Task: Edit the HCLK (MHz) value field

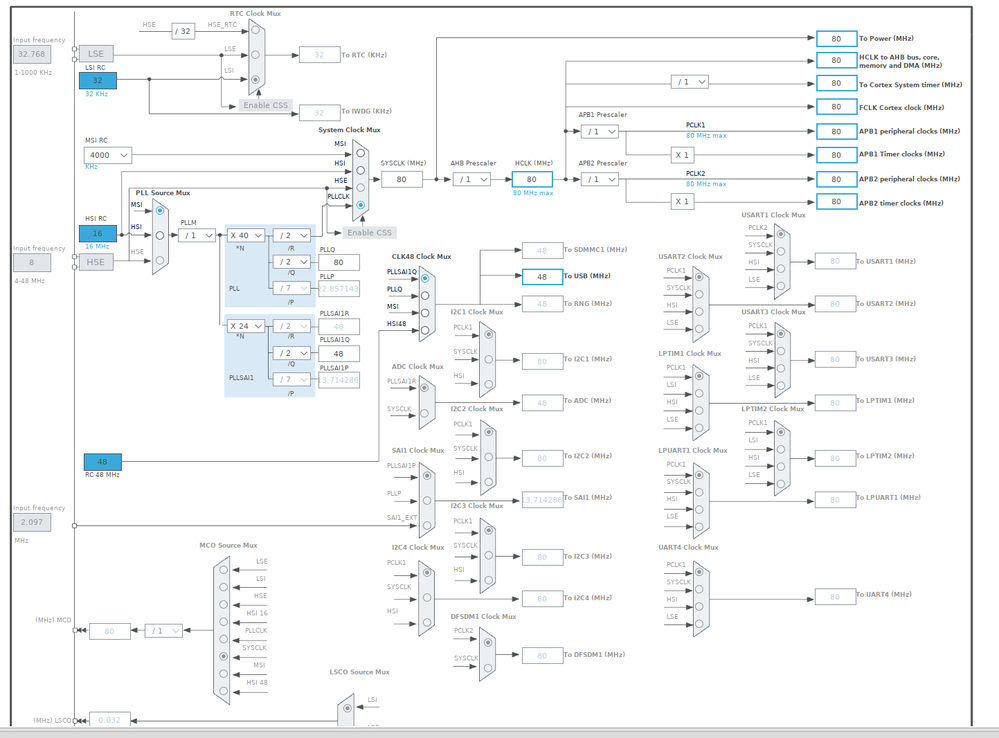Action: pos(531,180)
